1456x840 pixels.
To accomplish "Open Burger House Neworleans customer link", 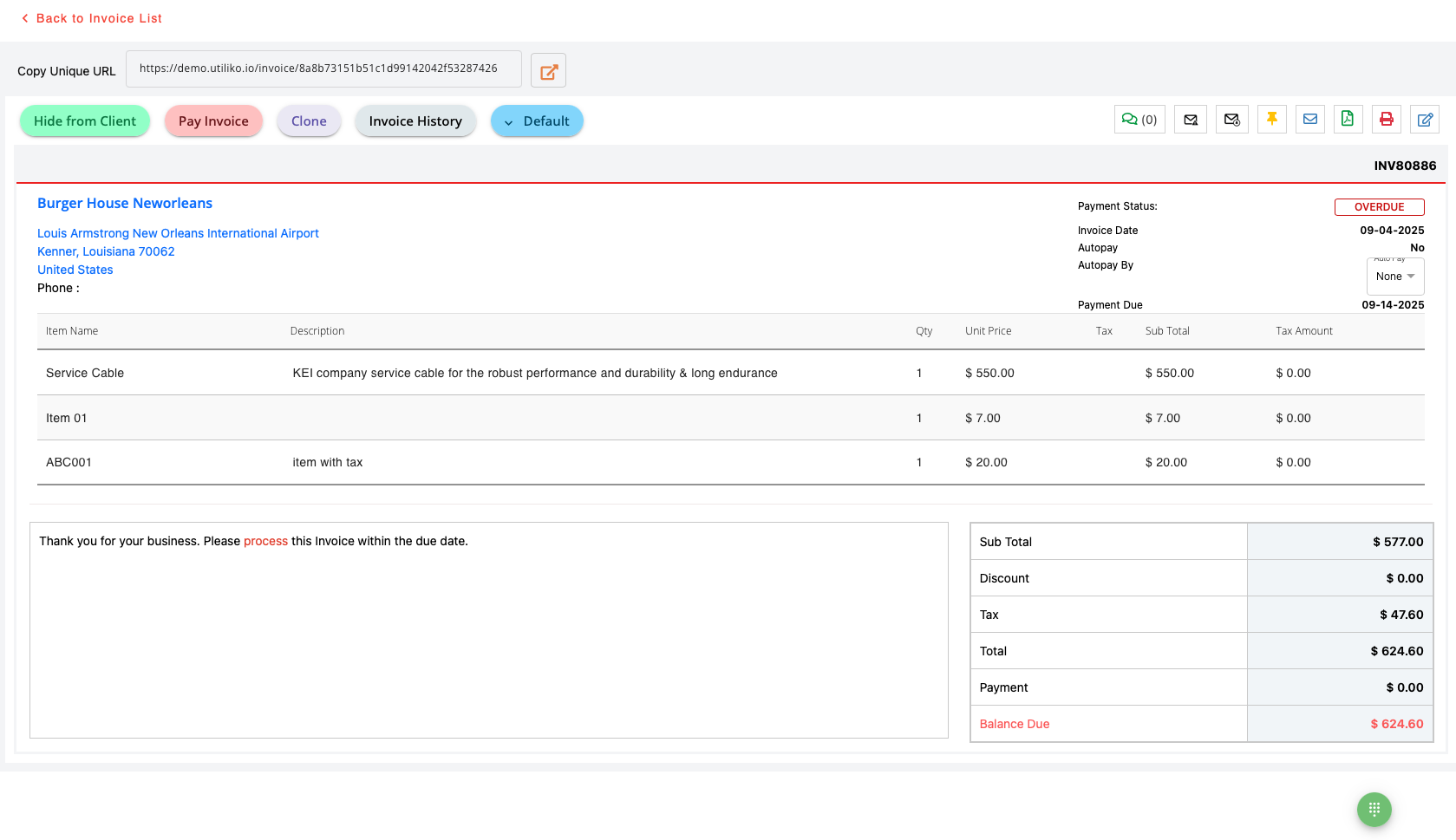I will point(125,203).
